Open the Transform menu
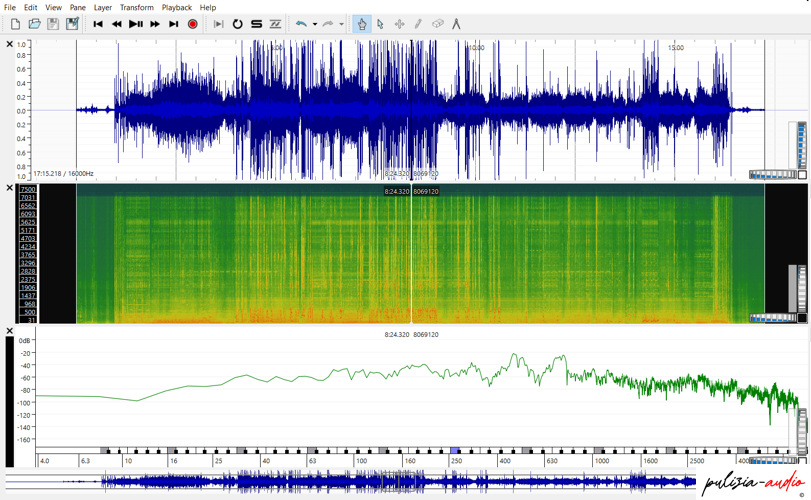The width and height of the screenshot is (811, 500). [137, 7]
